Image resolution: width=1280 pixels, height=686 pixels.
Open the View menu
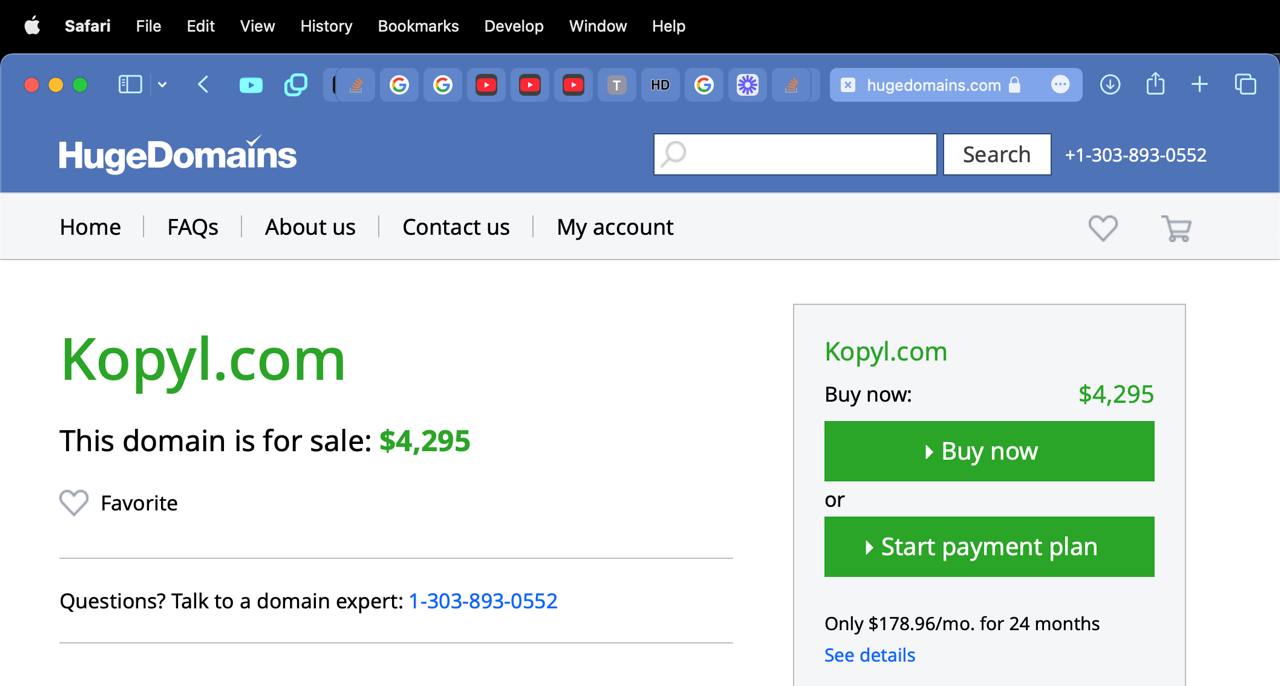tap(257, 26)
